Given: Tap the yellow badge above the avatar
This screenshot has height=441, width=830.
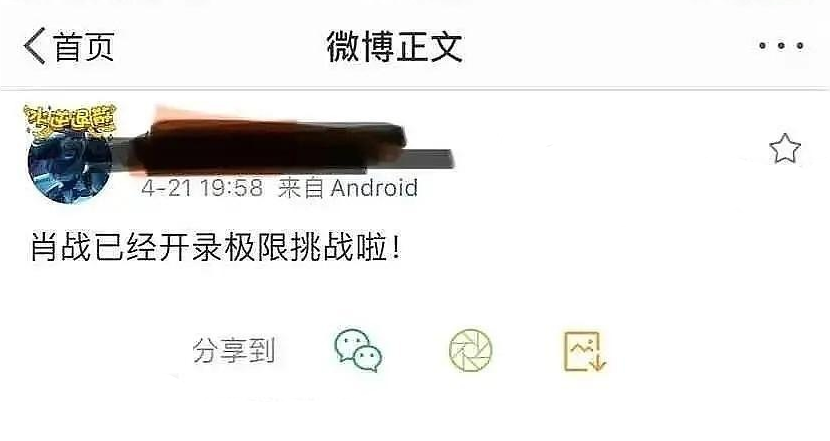Looking at the screenshot, I should [70, 120].
